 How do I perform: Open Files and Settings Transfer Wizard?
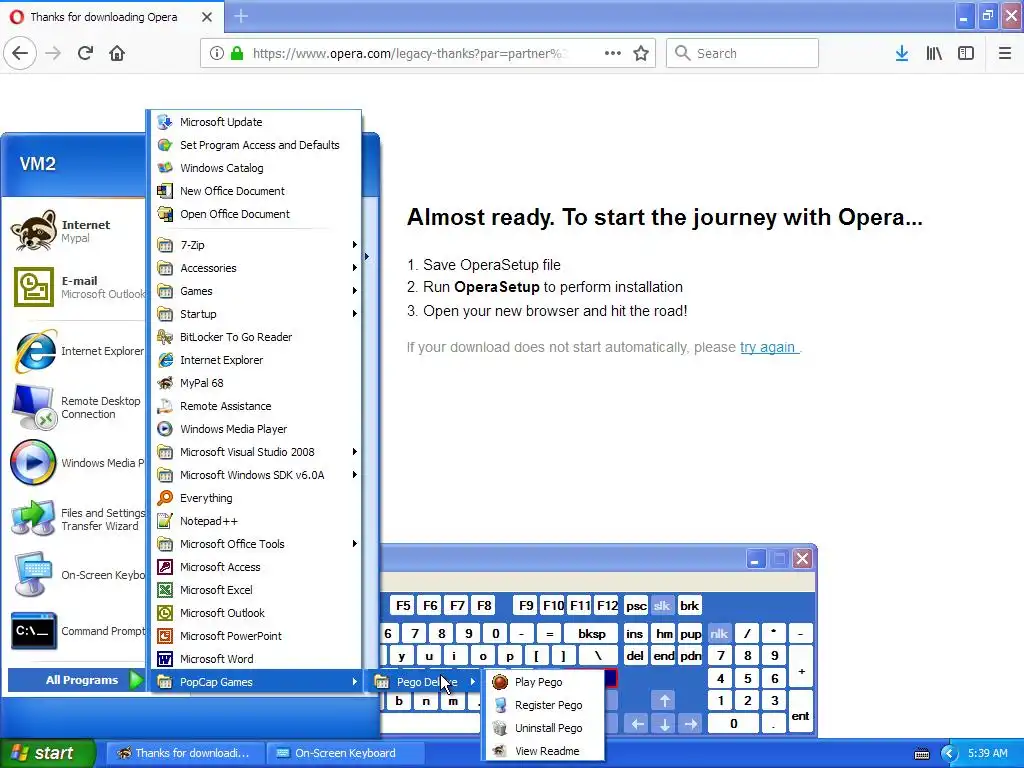(76, 519)
